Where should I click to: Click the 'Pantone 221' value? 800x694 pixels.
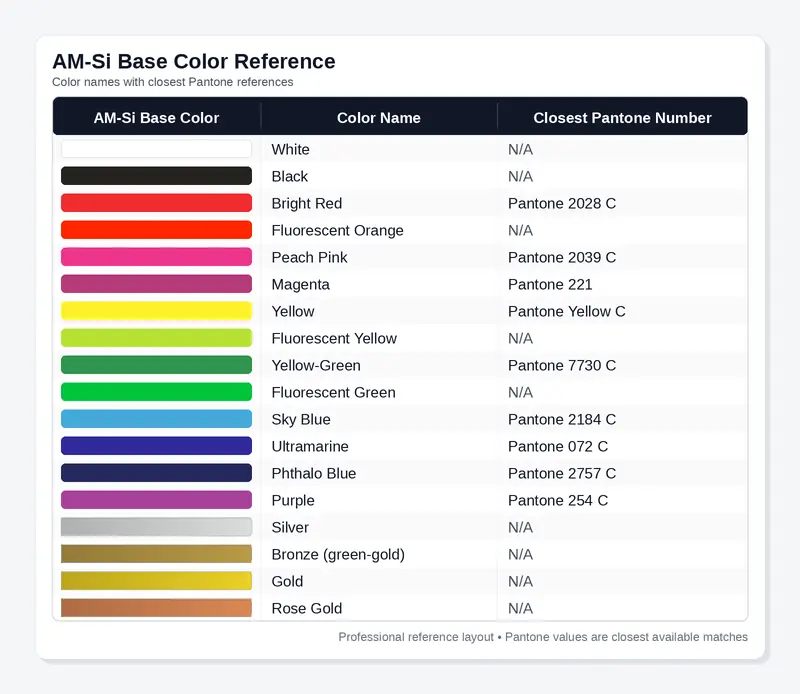pyautogui.click(x=550, y=285)
